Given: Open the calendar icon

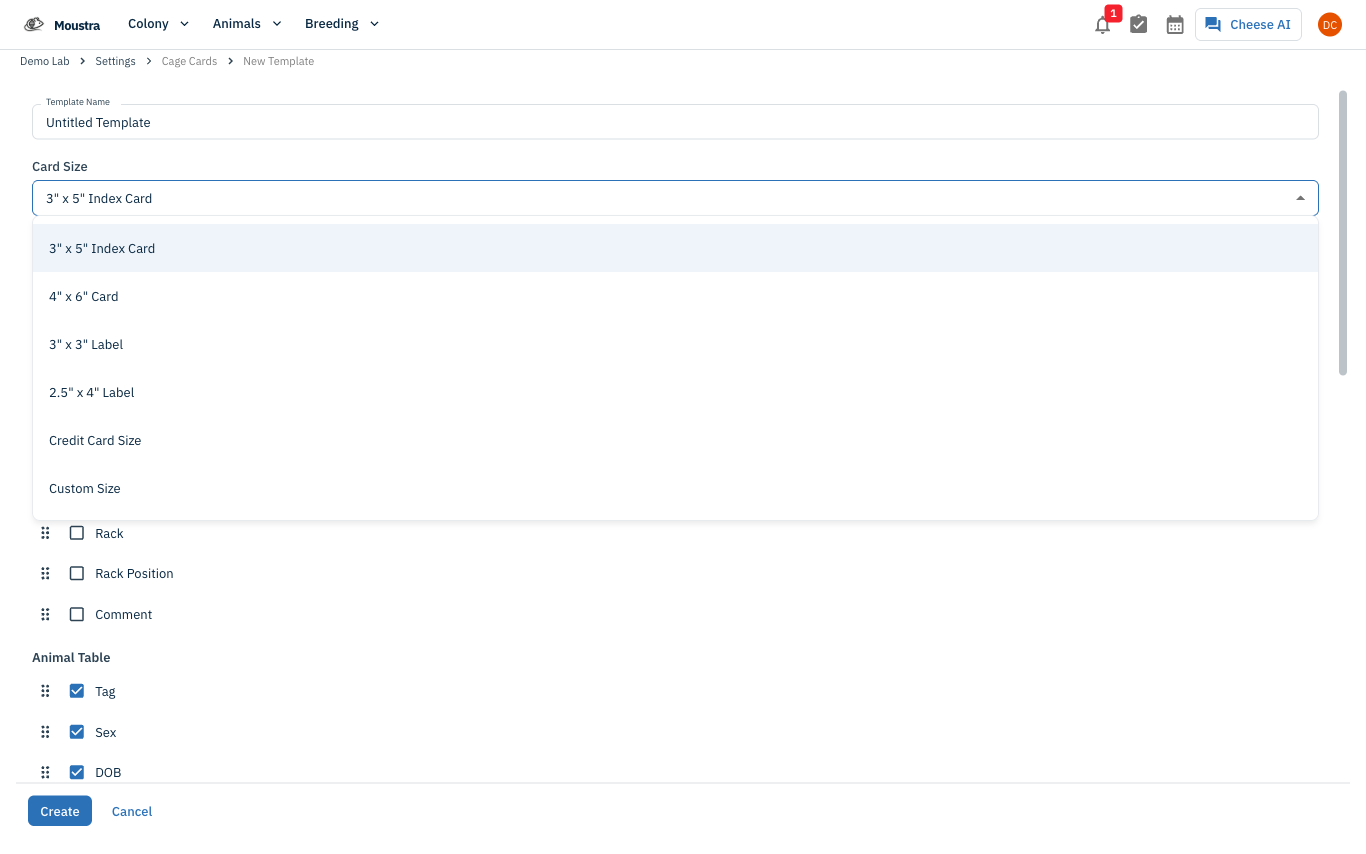Looking at the screenshot, I should pyautogui.click(x=1175, y=25).
